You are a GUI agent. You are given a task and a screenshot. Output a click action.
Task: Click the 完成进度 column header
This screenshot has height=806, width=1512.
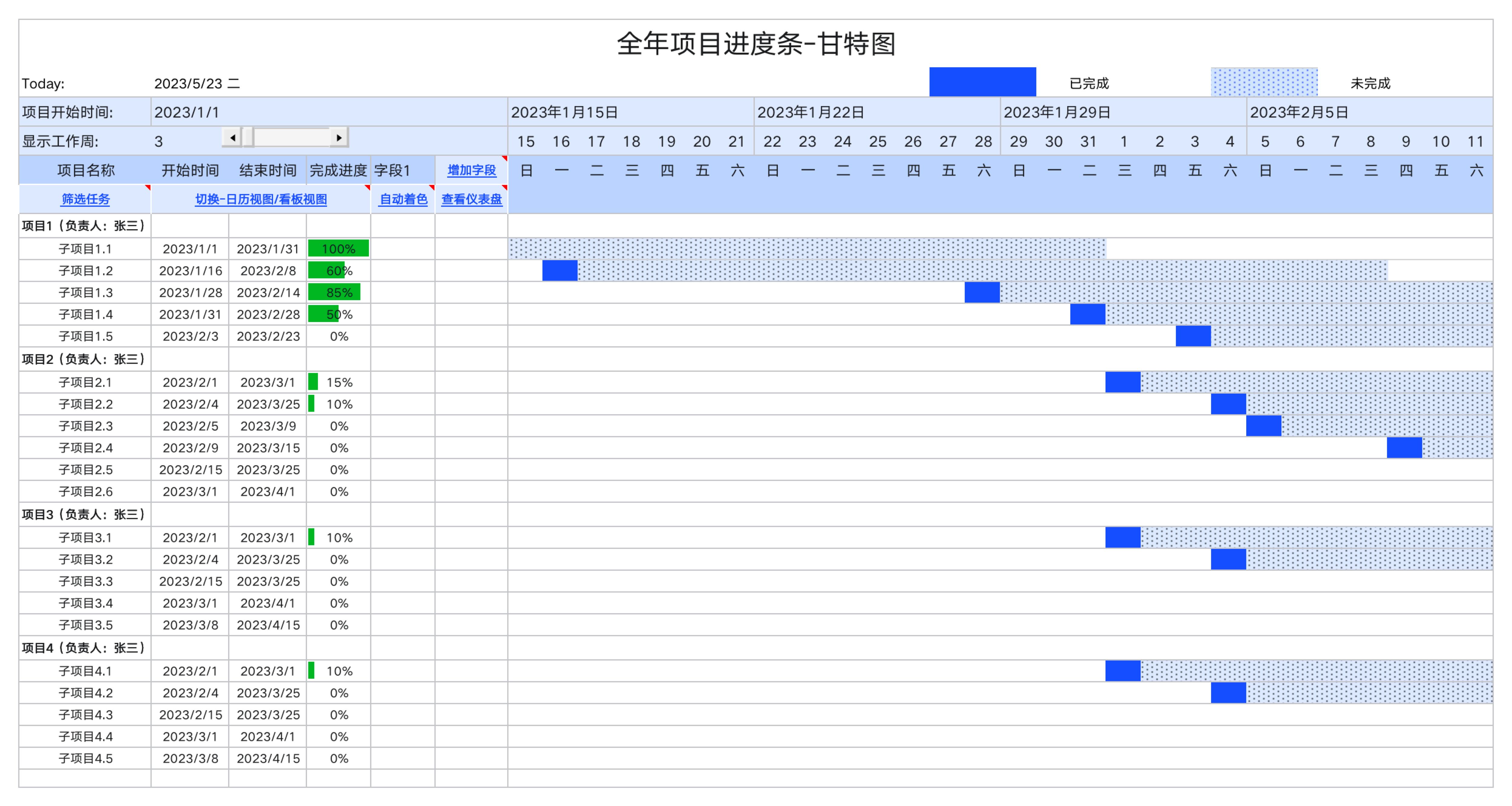pos(338,171)
